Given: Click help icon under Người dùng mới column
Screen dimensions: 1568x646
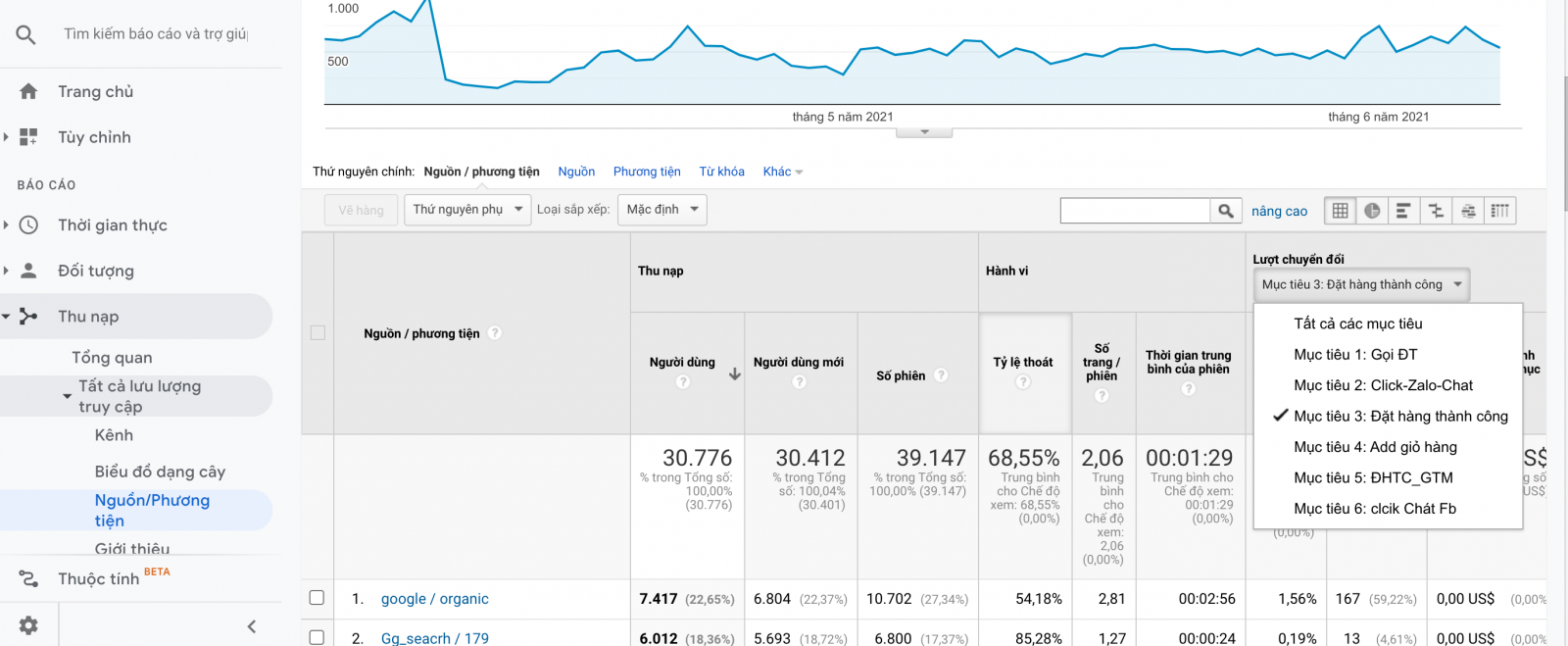Looking at the screenshot, I should [x=800, y=381].
